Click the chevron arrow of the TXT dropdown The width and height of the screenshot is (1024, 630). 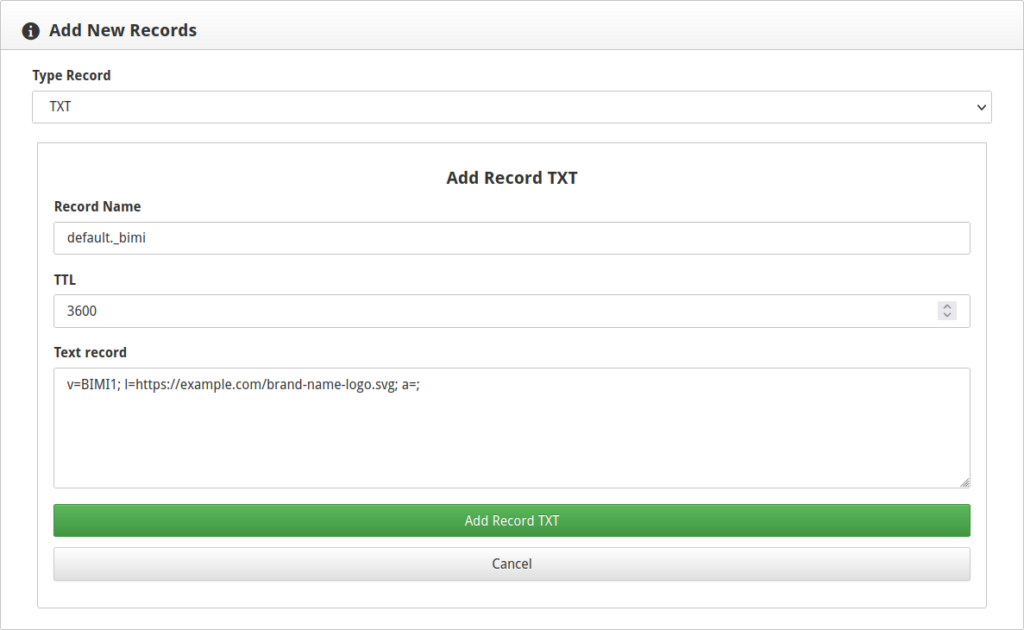(x=980, y=107)
